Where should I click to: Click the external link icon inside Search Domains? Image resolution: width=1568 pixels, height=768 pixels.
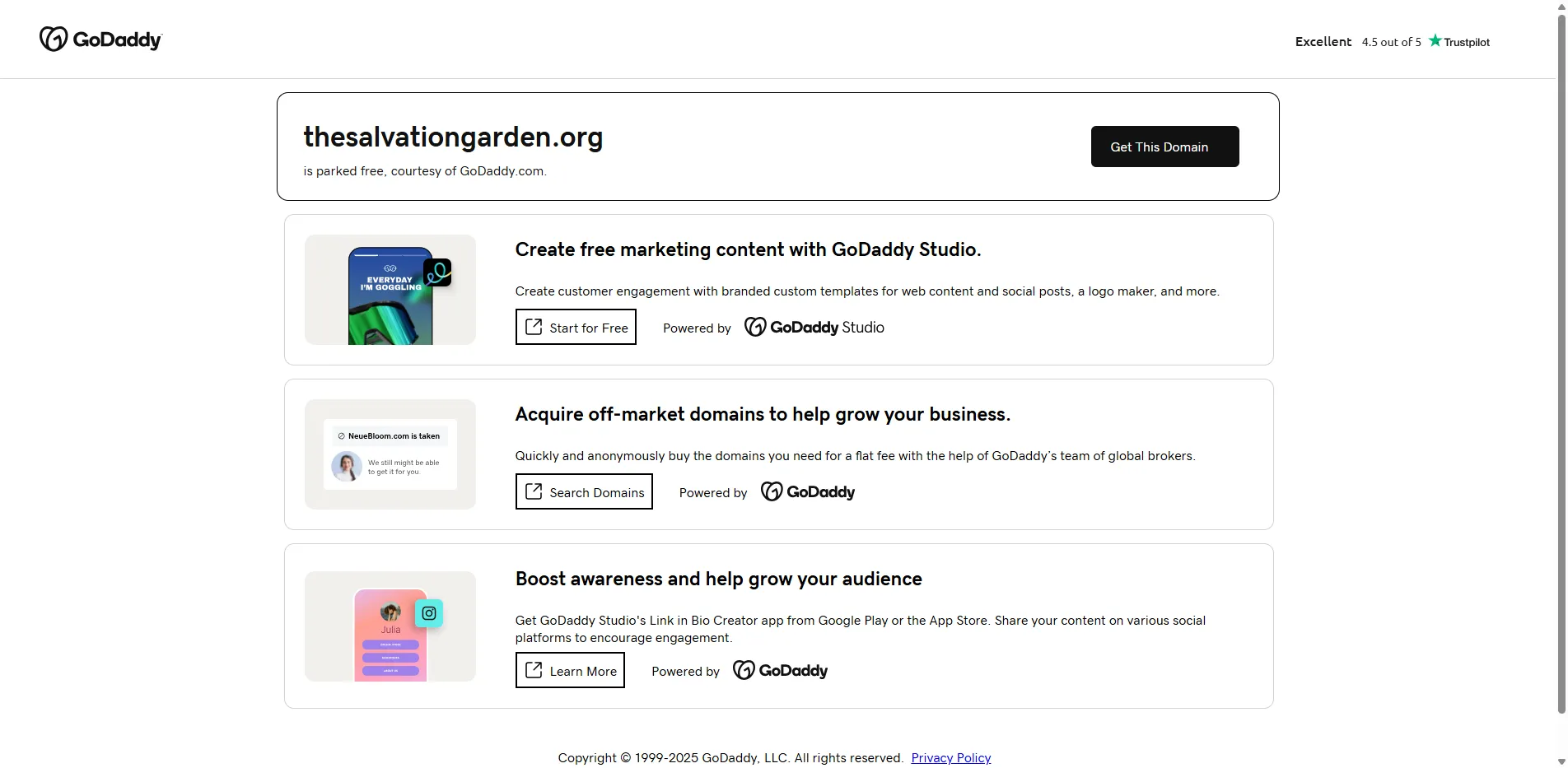pos(535,491)
